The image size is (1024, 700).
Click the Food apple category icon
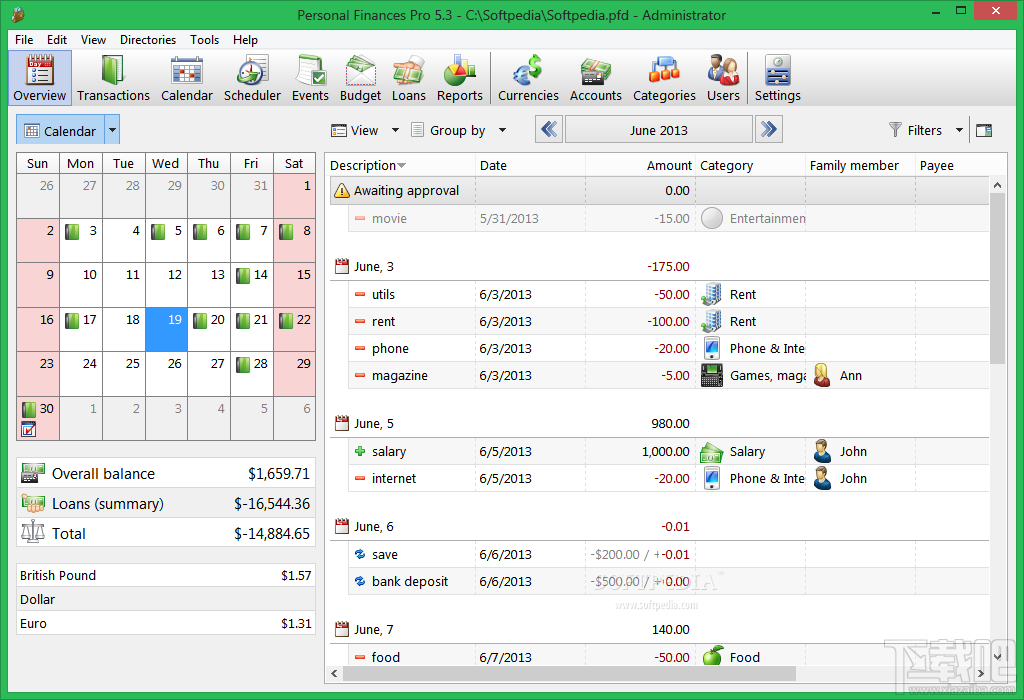712,656
